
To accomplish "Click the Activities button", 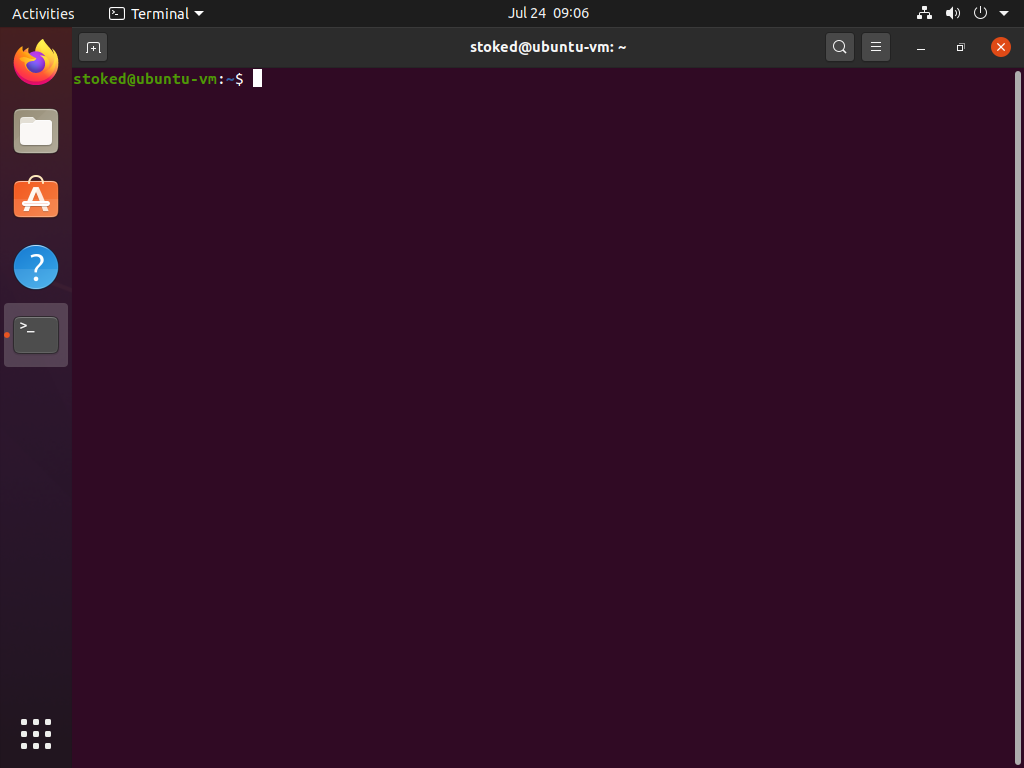I will [43, 14].
